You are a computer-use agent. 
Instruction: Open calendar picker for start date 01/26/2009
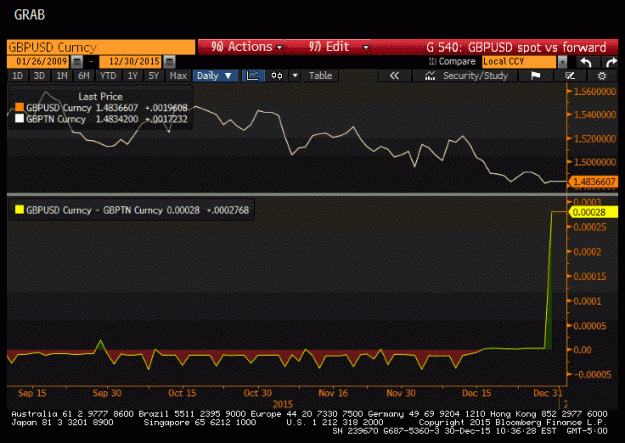pyautogui.click(x=77, y=62)
